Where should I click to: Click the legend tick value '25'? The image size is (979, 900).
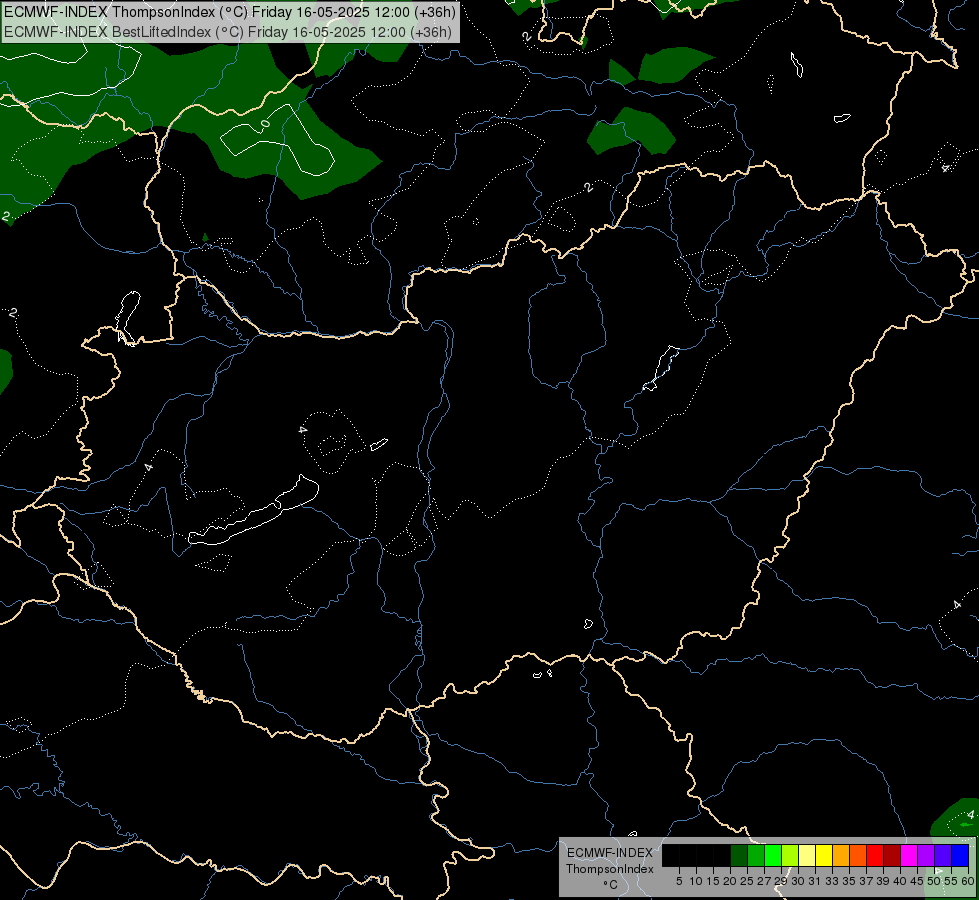pyautogui.click(x=747, y=881)
